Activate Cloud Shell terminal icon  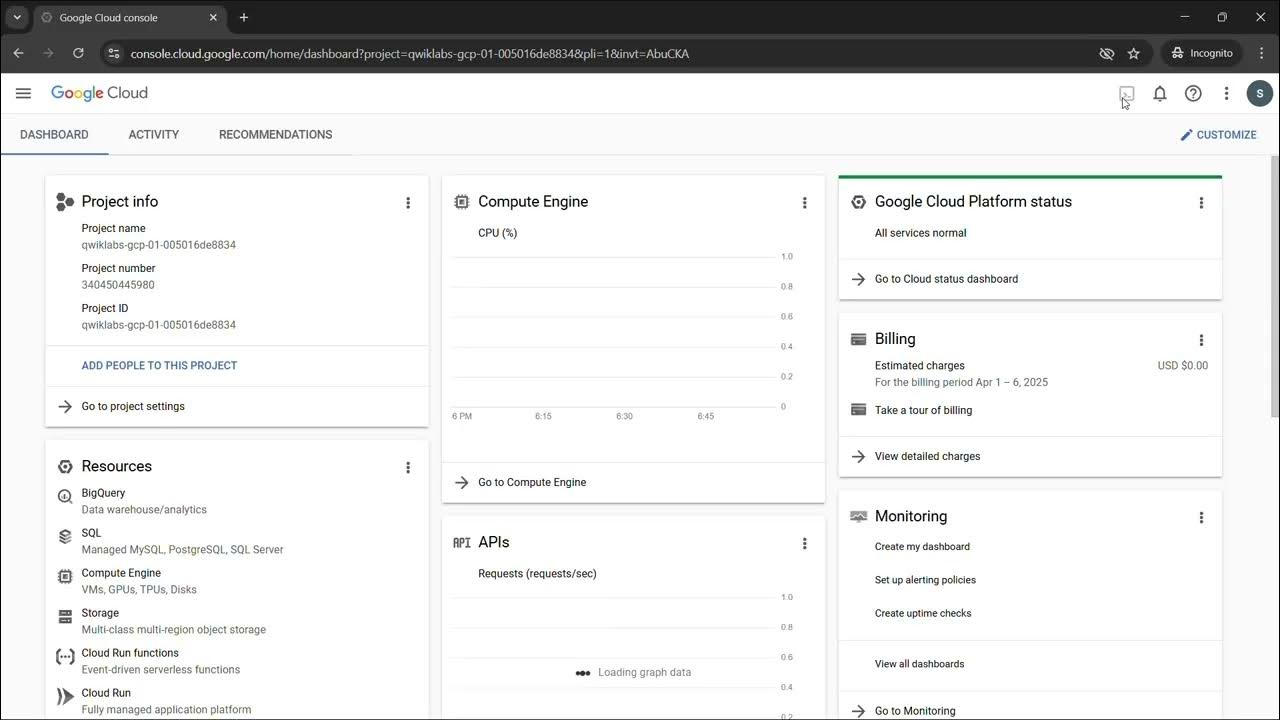coord(1127,93)
